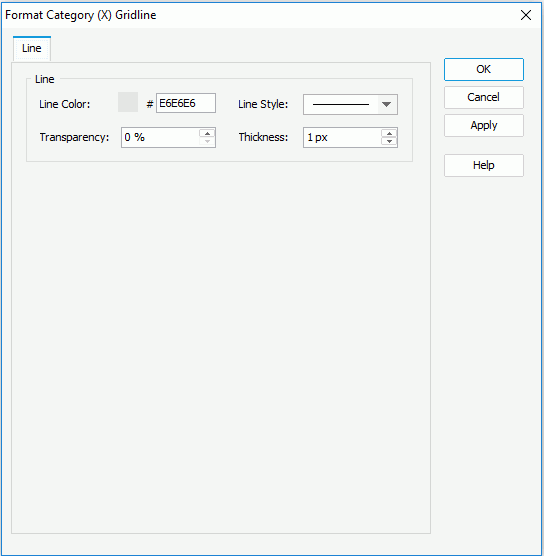The height and width of the screenshot is (556, 544).
Task: Apply the gridline settings
Action: point(484,125)
